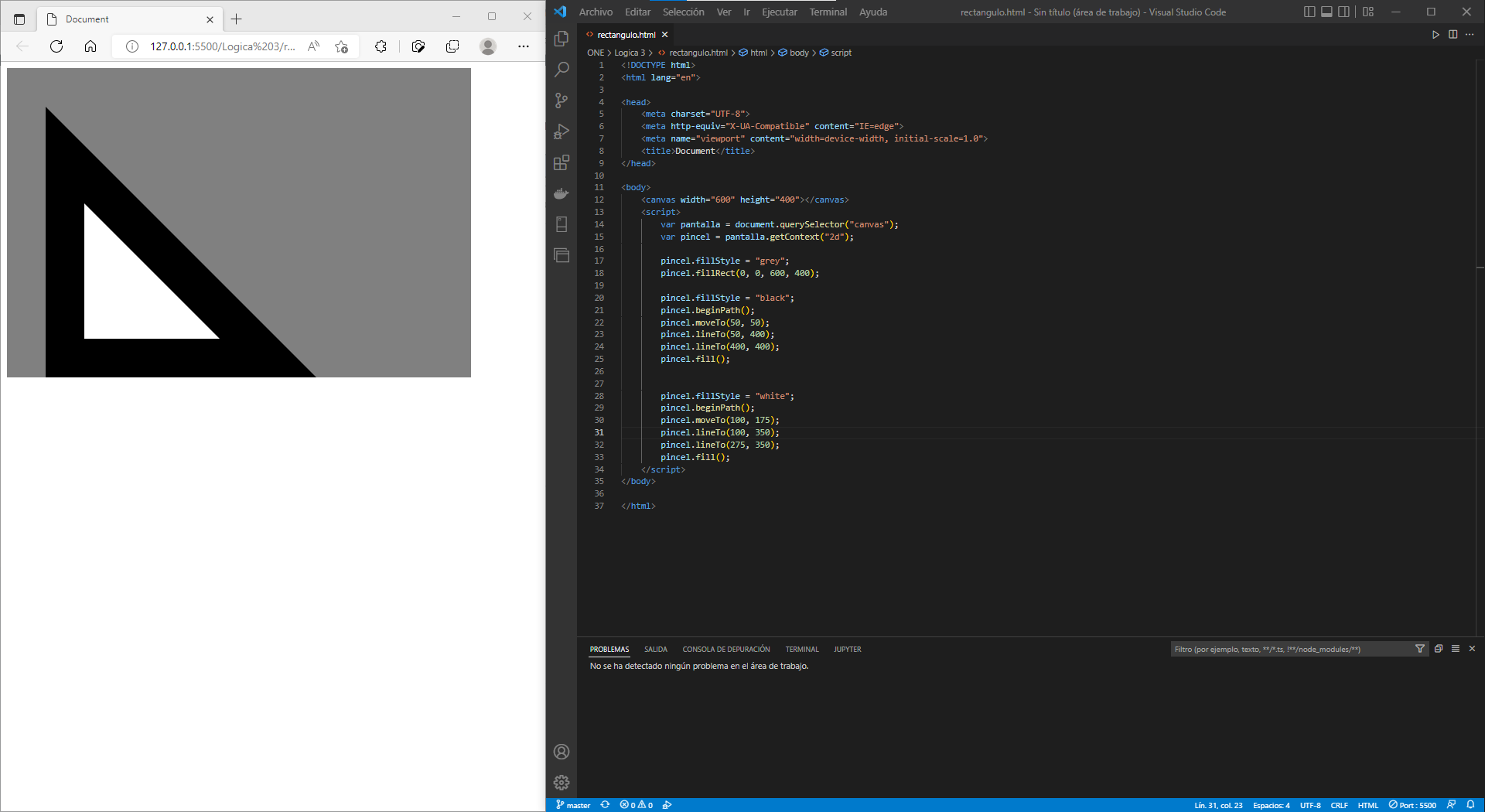Change language mode HTML in status bar
Image resolution: width=1485 pixels, height=812 pixels.
click(x=1368, y=805)
